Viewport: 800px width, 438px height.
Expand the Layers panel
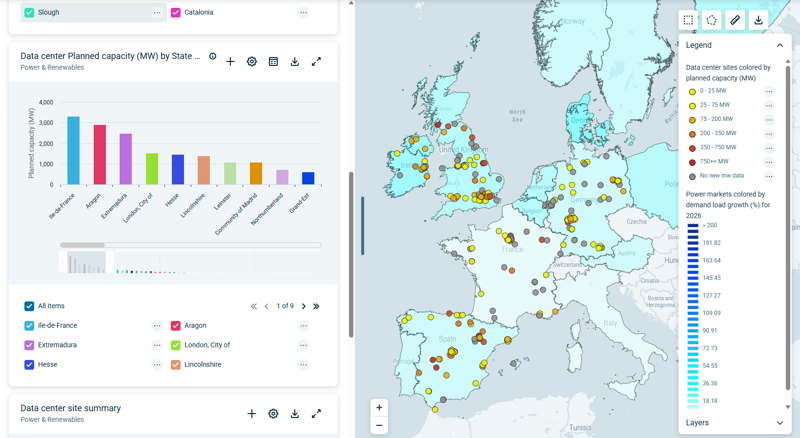pos(780,423)
